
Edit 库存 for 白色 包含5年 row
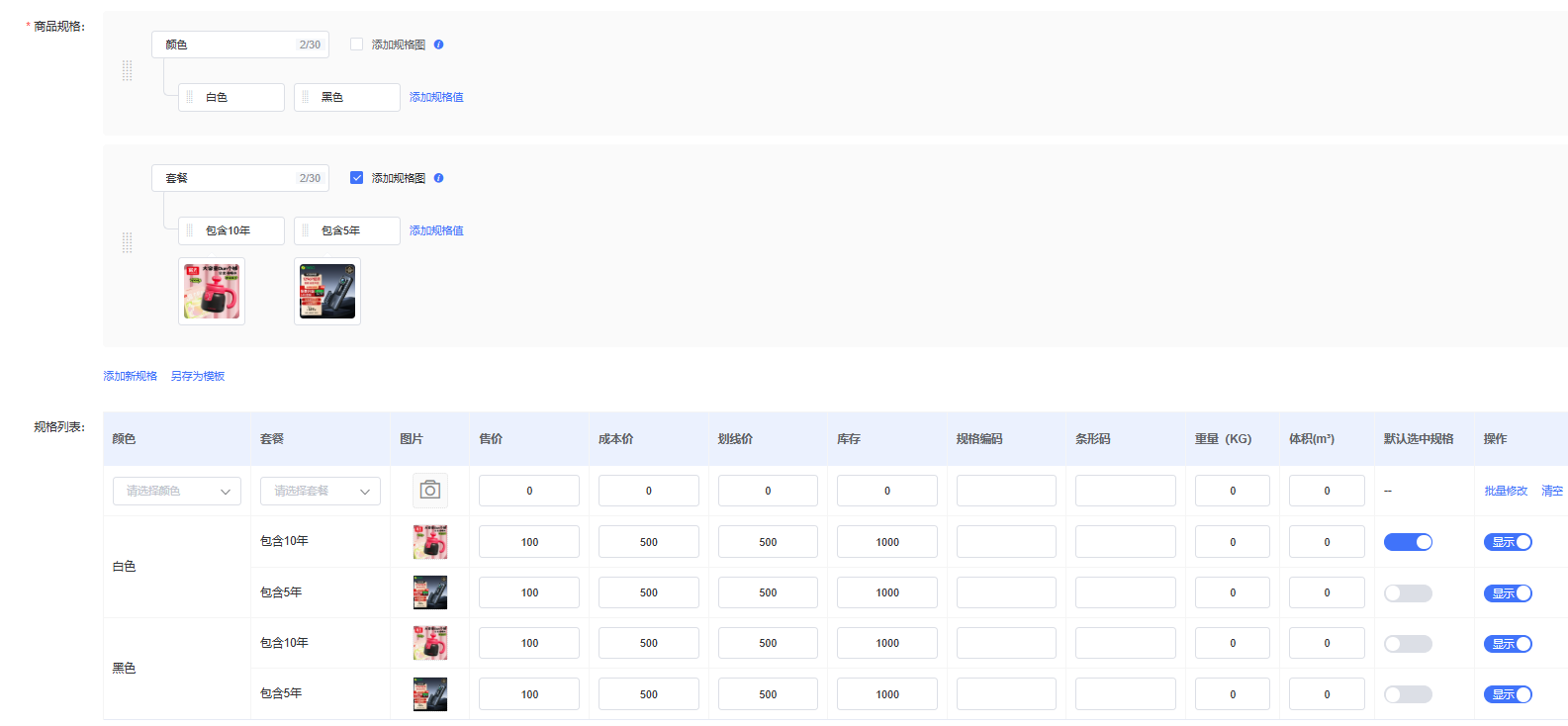[x=887, y=592]
